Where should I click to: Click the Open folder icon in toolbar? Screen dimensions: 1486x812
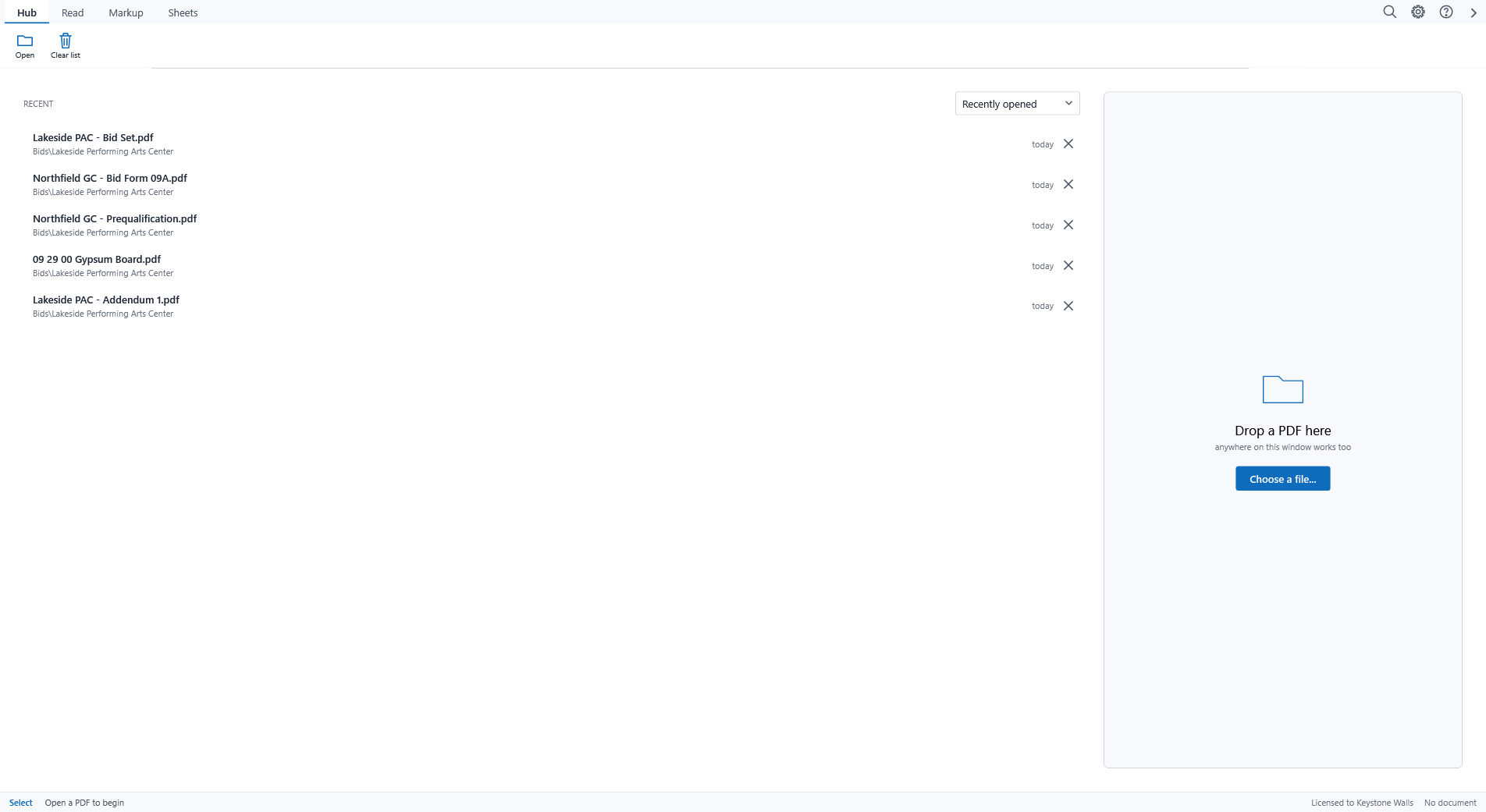(x=25, y=46)
